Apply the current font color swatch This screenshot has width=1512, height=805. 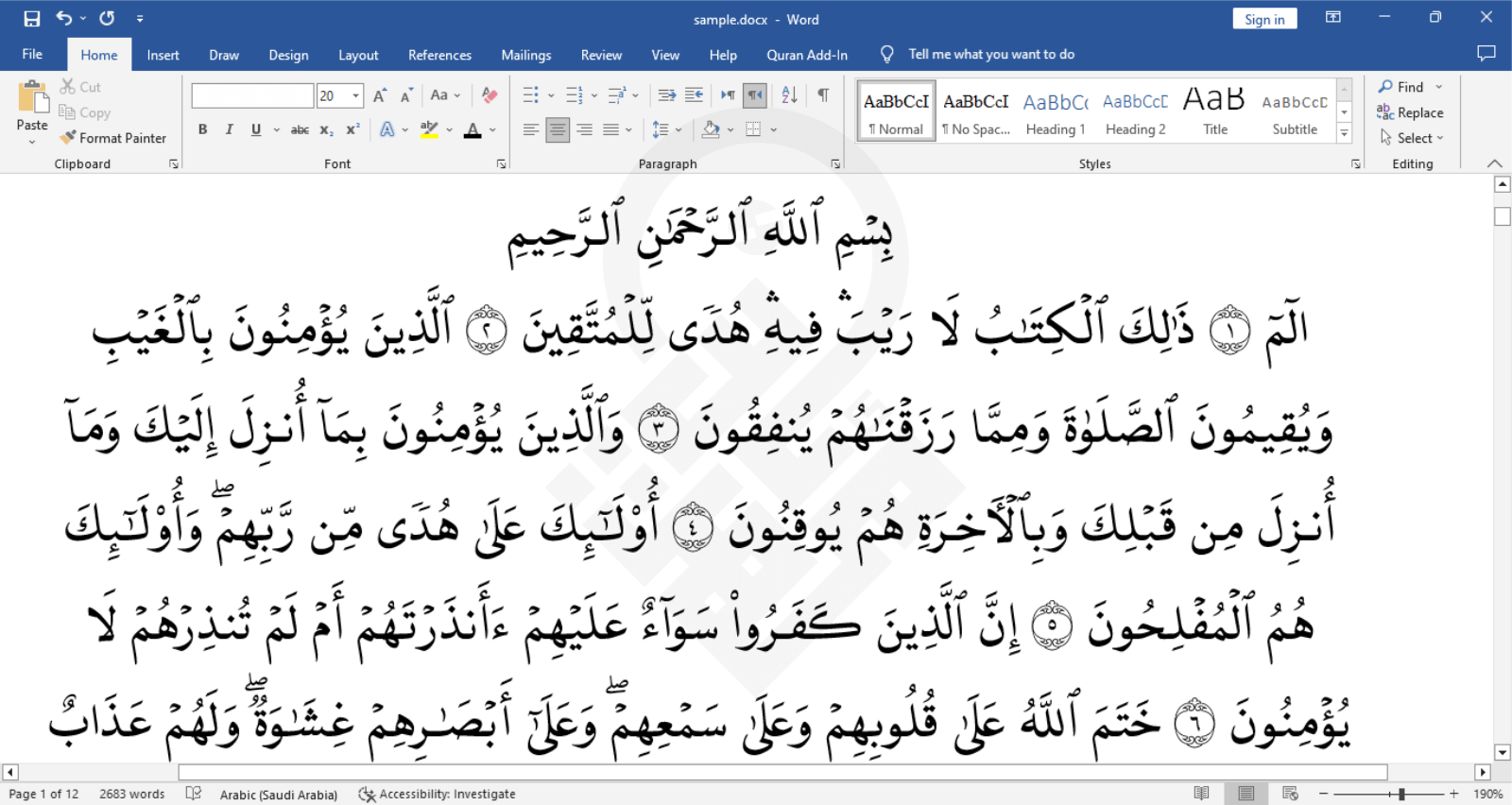pyautogui.click(x=473, y=129)
